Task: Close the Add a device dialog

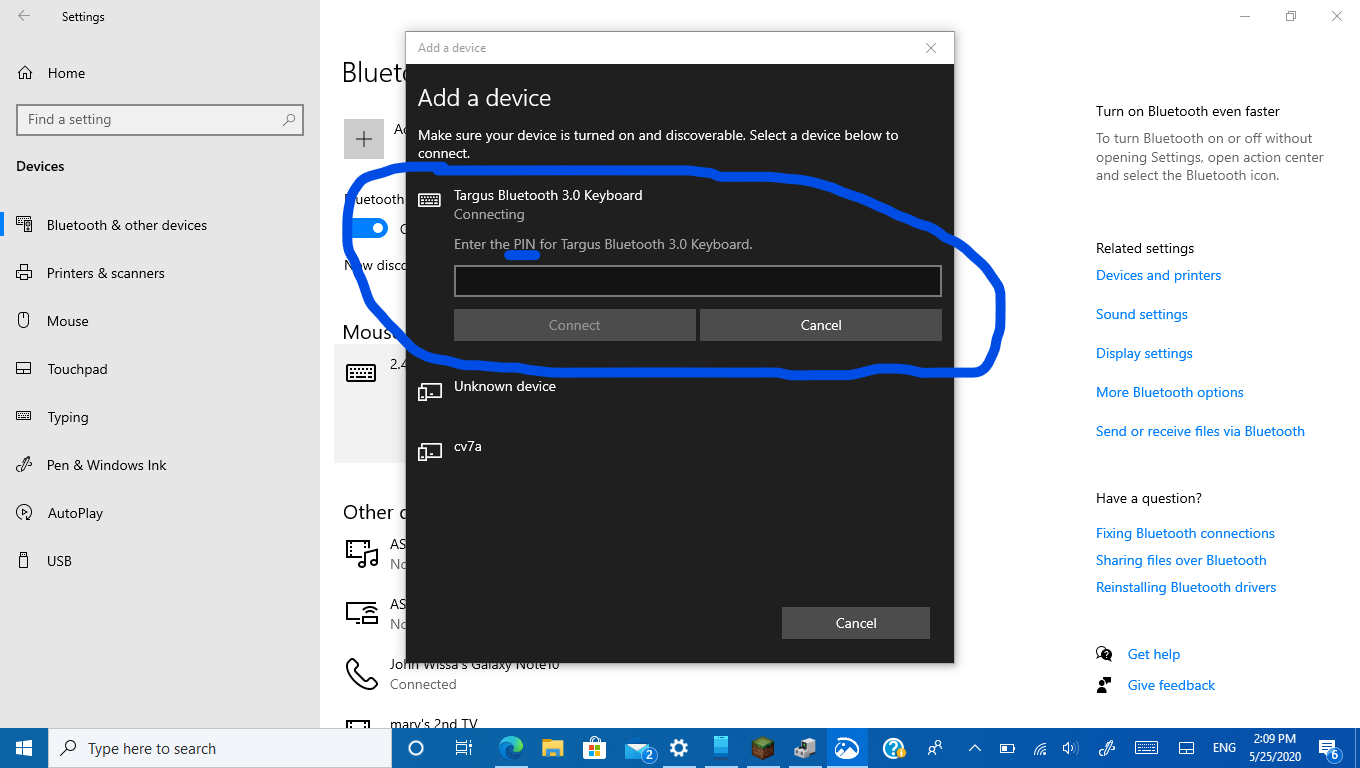Action: [931, 48]
